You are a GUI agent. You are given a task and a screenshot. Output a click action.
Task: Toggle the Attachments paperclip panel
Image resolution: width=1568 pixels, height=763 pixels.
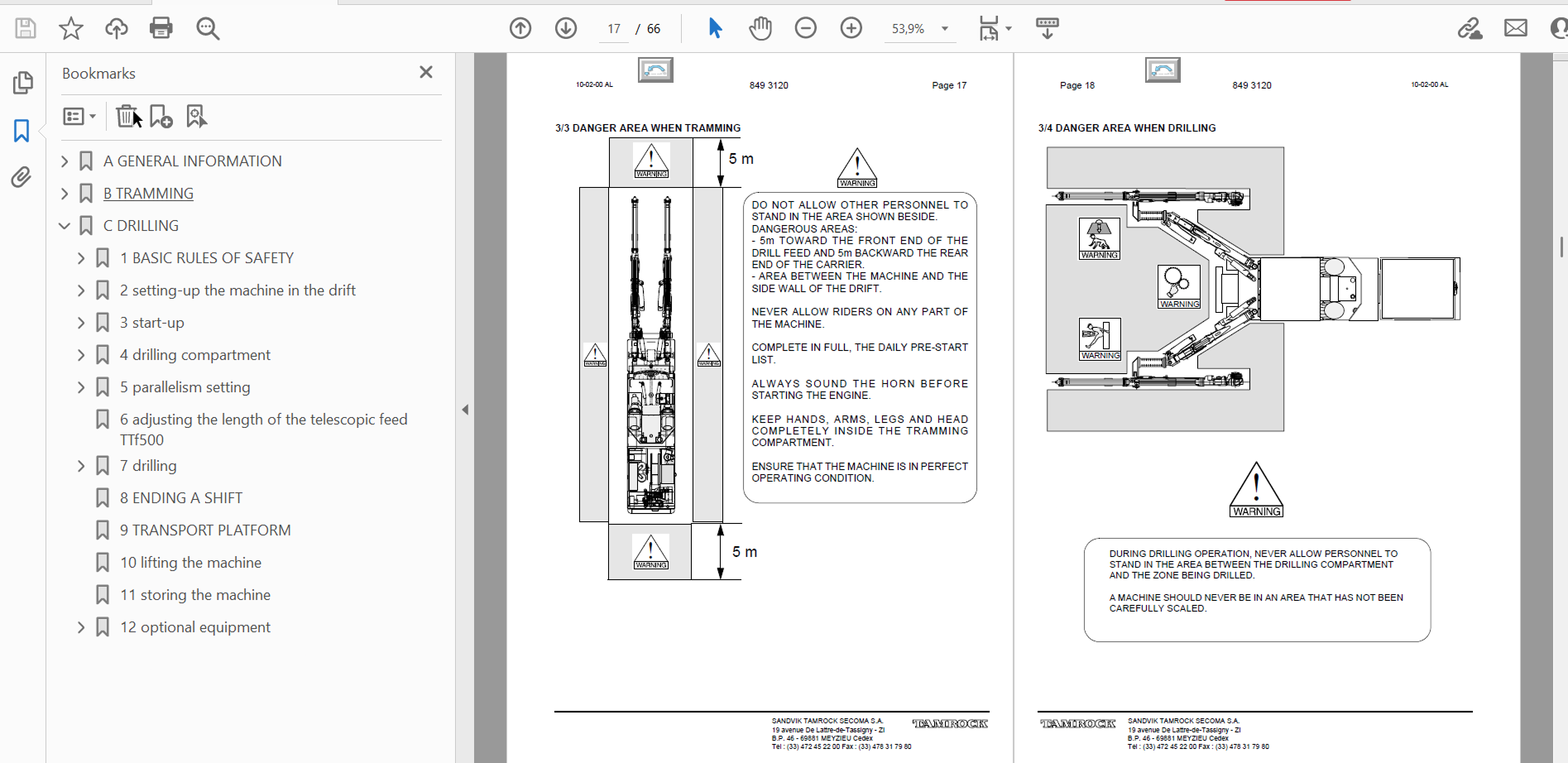click(22, 177)
